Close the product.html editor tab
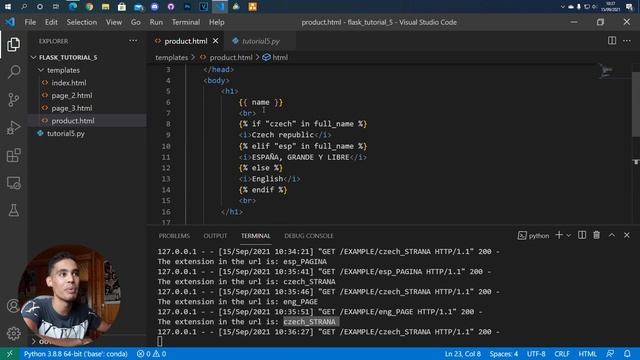Screen dimensions: 640x360 216,41
